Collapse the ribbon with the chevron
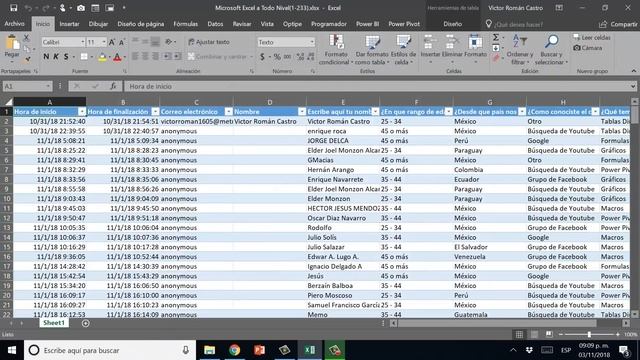Viewport: 640px width, 360px height. 633,71
